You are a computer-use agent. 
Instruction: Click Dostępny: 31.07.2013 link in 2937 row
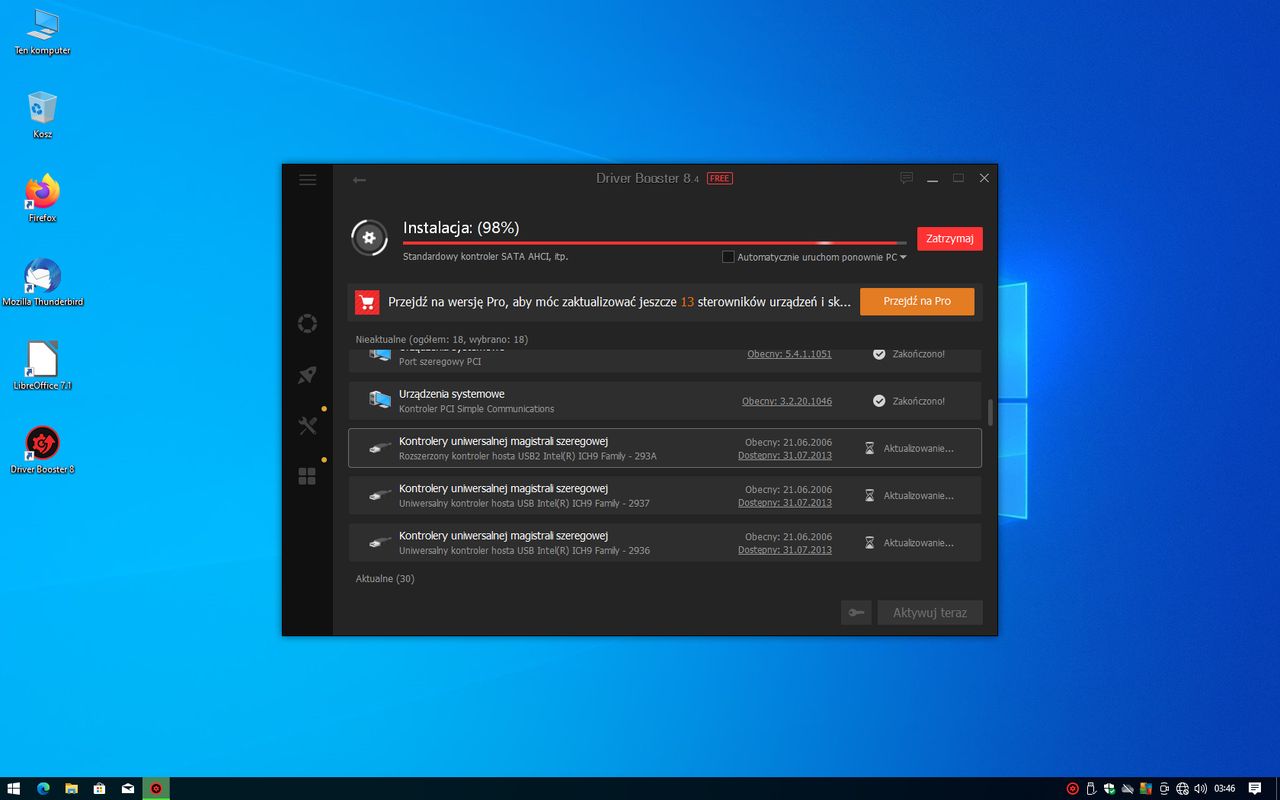click(785, 503)
